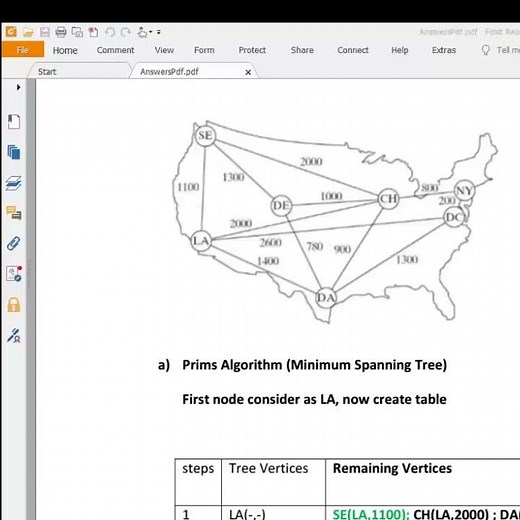The height and width of the screenshot is (520, 520).
Task: Click the 800 edge weight label
Action: (430, 188)
